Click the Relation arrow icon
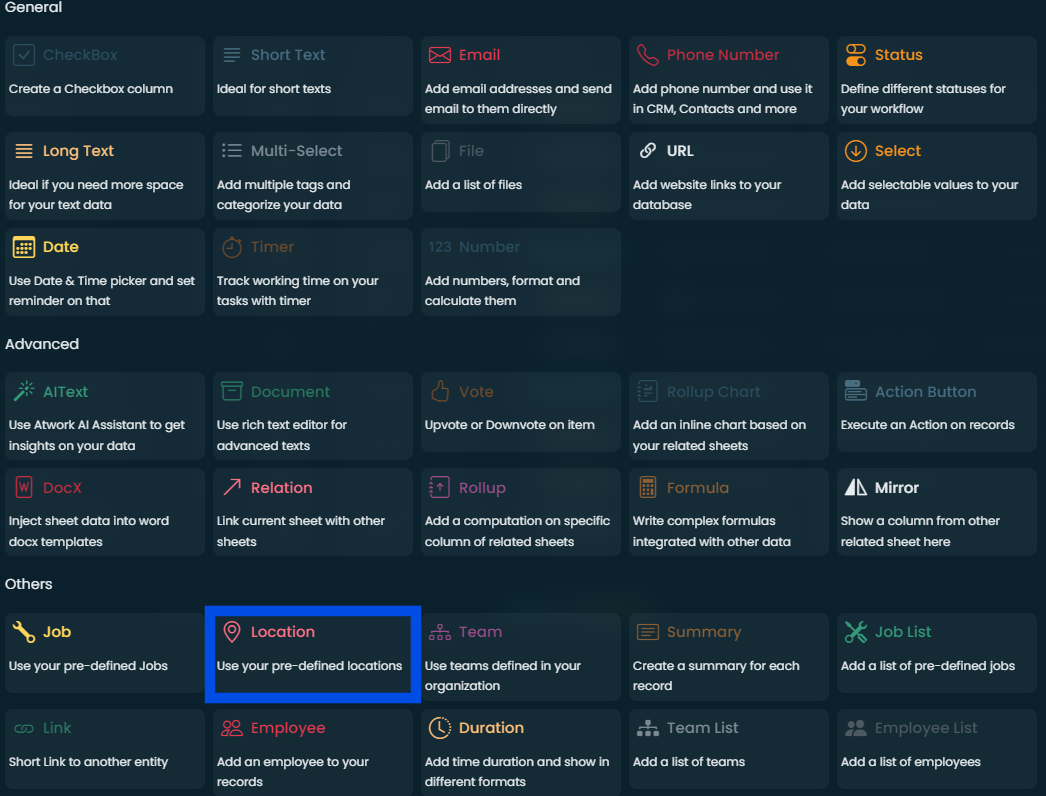 tap(231, 487)
